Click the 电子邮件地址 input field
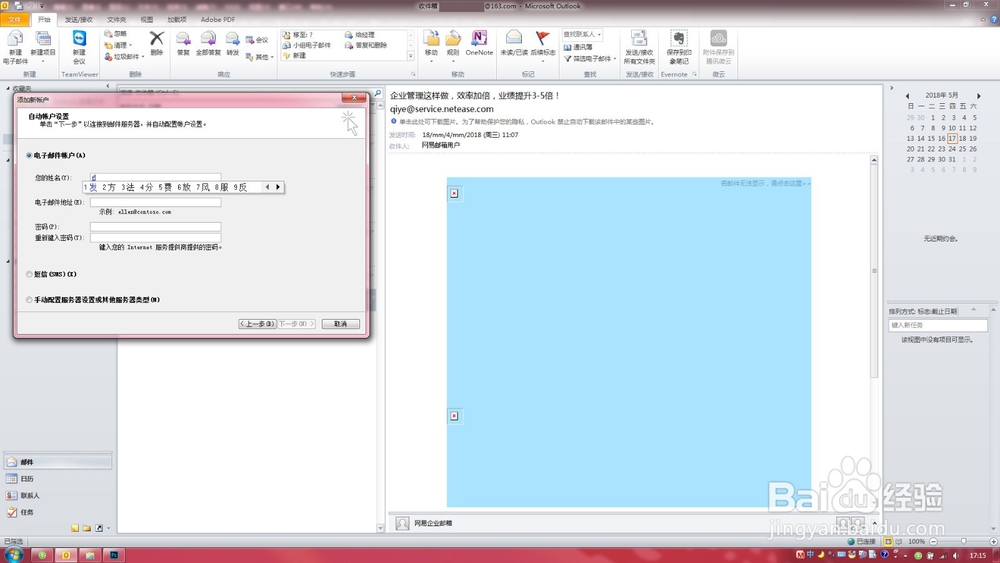1000x563 pixels. click(156, 202)
